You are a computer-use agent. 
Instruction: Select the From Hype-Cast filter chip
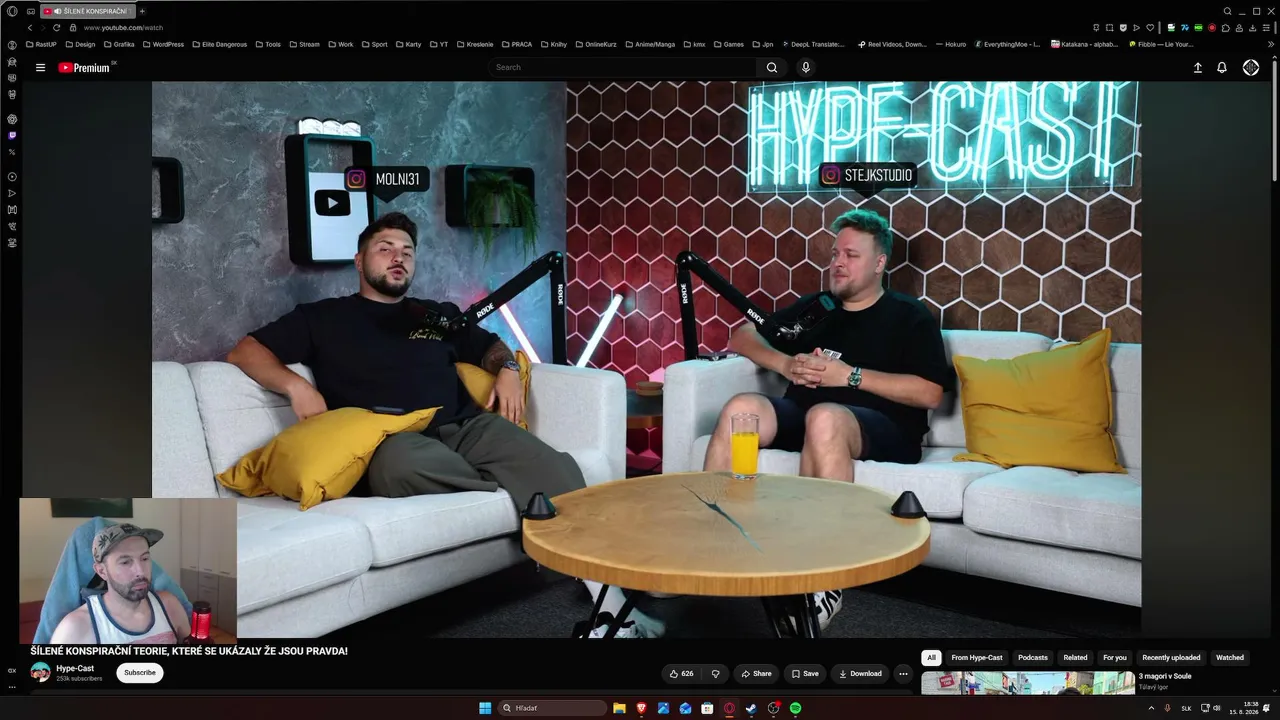[x=977, y=658]
